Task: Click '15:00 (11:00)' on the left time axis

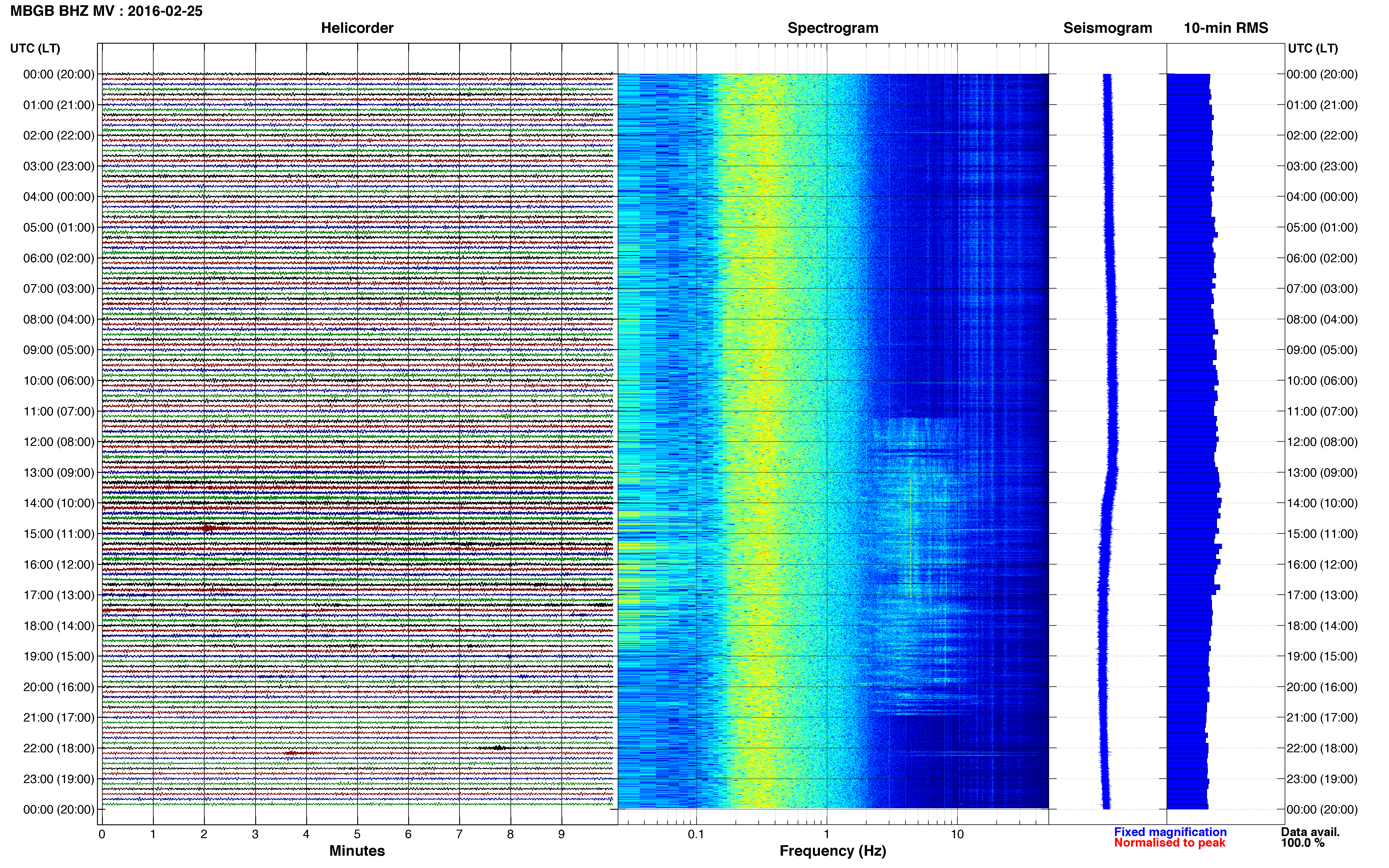Action: tap(59, 534)
